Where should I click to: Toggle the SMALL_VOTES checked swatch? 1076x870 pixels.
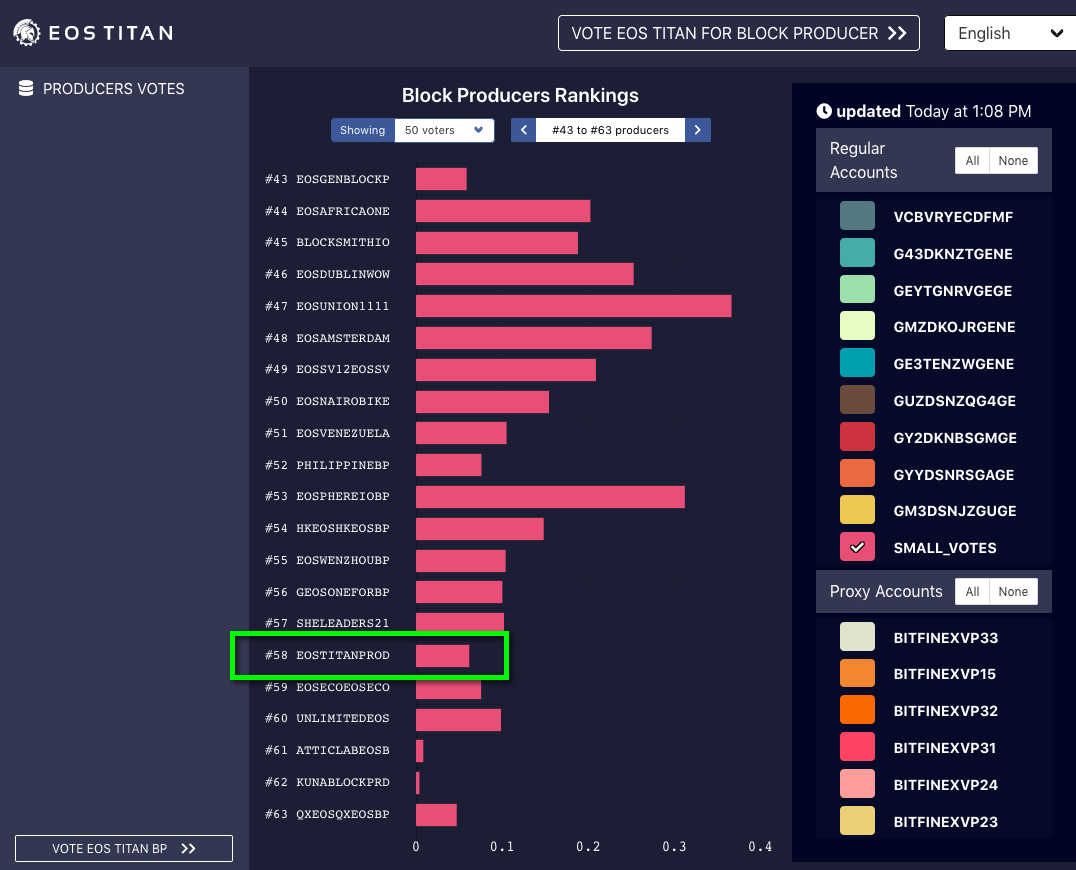[x=857, y=547]
